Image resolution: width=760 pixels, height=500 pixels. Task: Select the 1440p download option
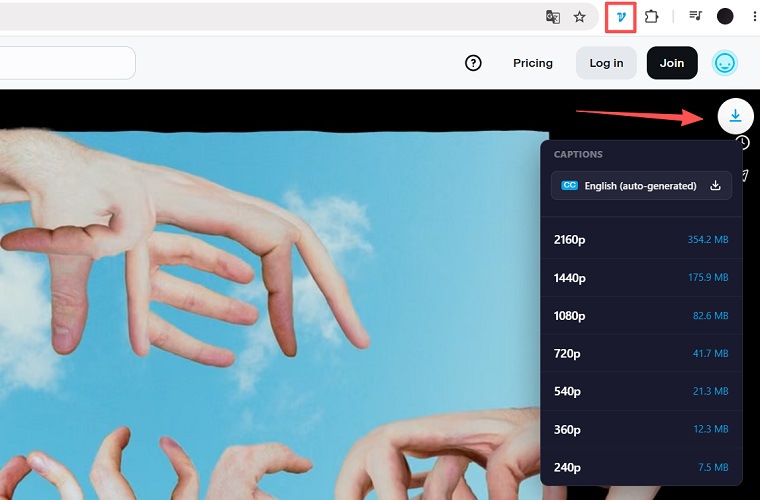tap(641, 278)
